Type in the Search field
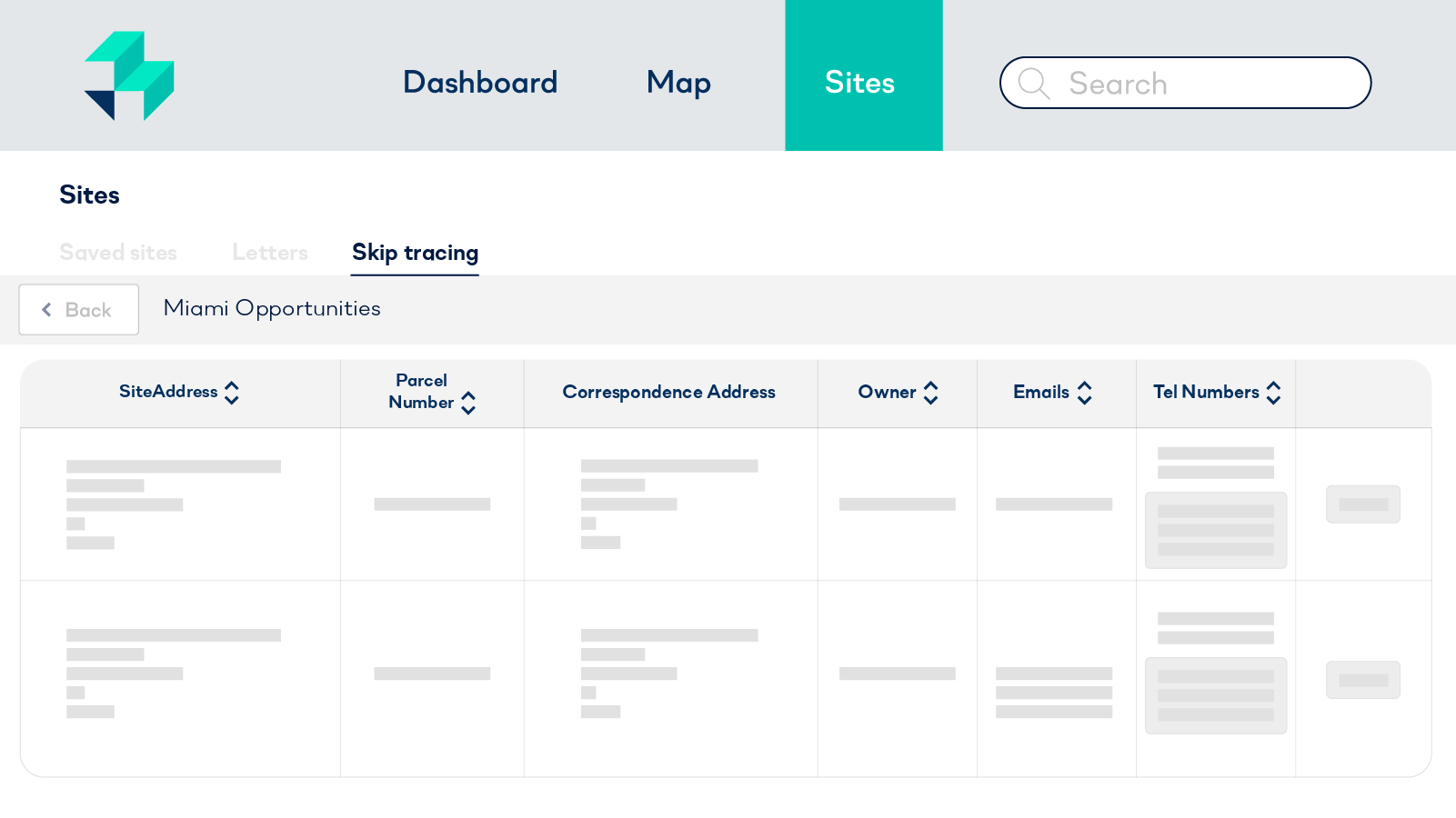This screenshot has width=1456, height=818. tap(1200, 84)
